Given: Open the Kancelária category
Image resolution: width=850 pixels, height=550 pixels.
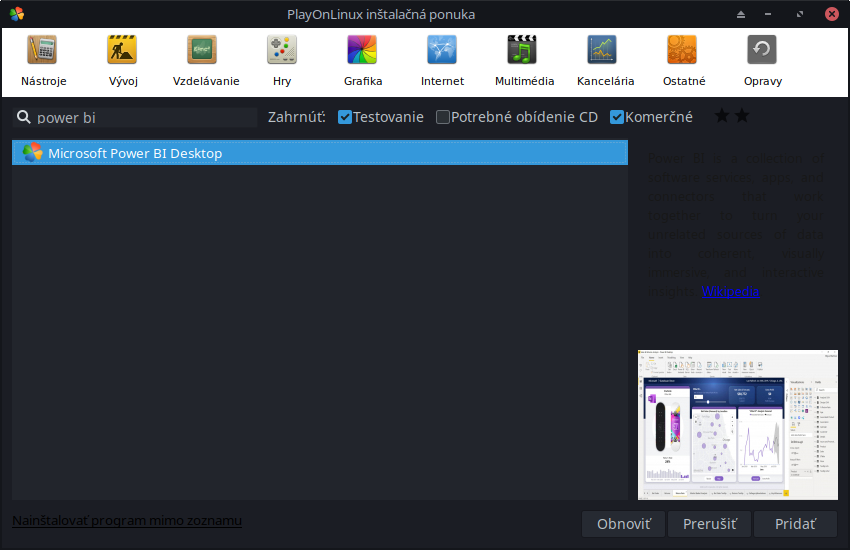Looking at the screenshot, I should [605, 61].
